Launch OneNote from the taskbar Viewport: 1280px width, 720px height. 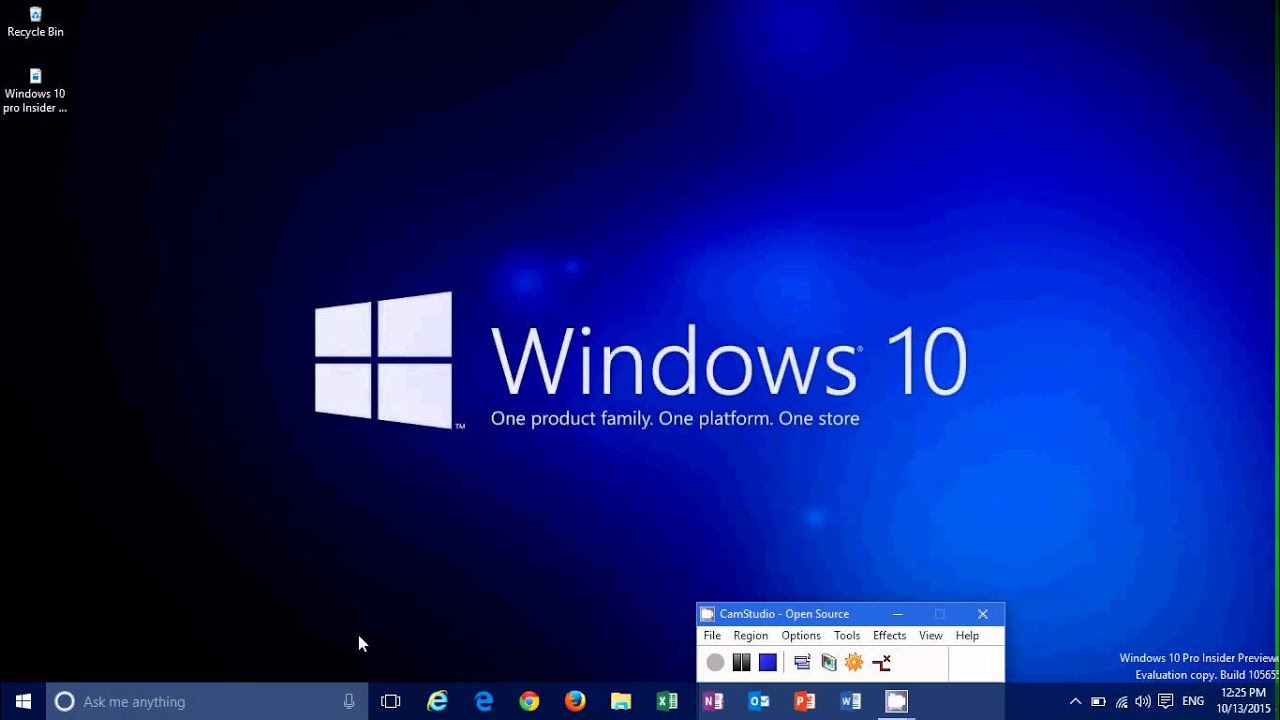713,701
